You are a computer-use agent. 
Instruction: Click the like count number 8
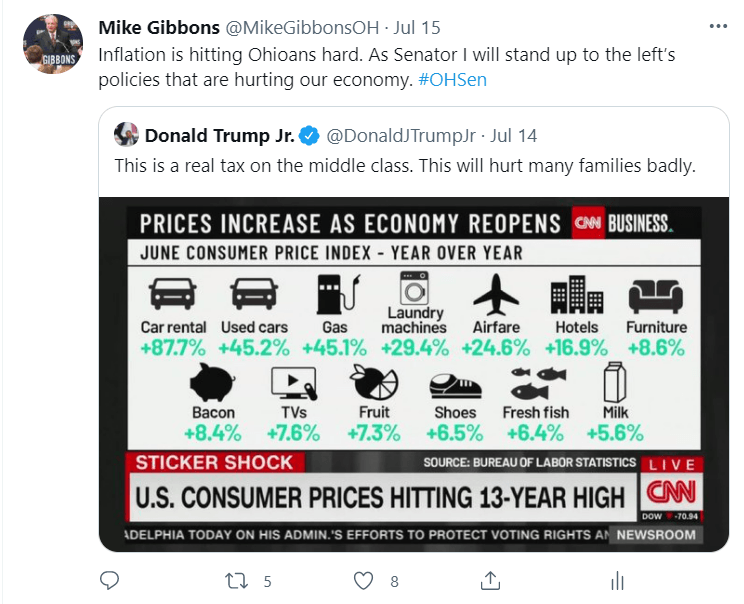pos(394,582)
